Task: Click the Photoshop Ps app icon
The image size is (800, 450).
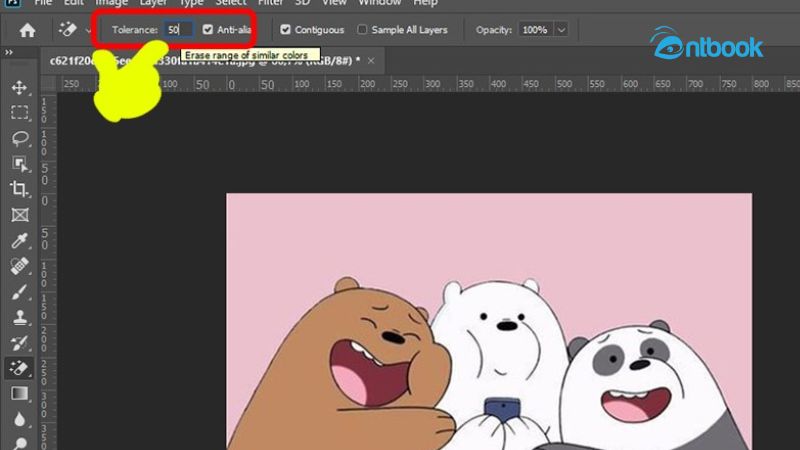Action: pyautogui.click(x=12, y=3)
